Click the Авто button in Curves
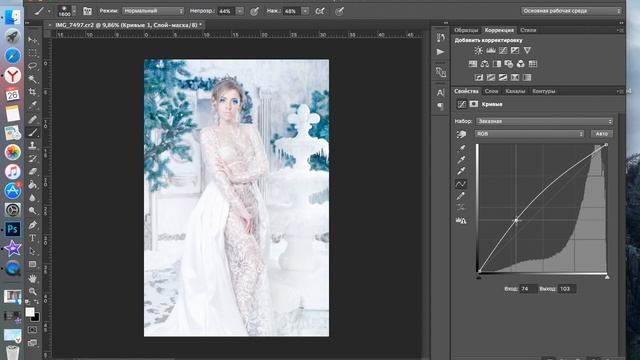 coord(602,134)
